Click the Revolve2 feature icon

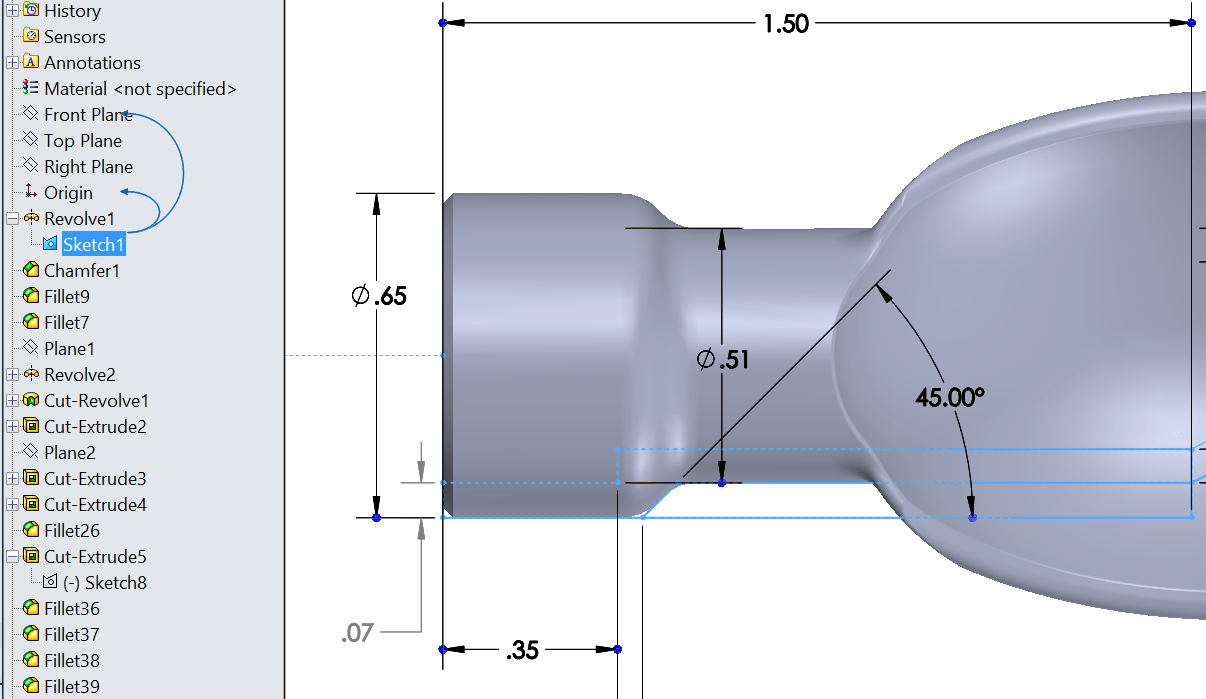pos(30,374)
